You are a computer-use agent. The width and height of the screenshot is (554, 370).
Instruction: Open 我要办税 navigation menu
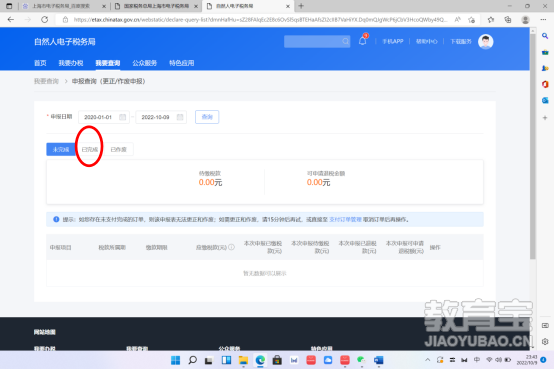(71, 63)
